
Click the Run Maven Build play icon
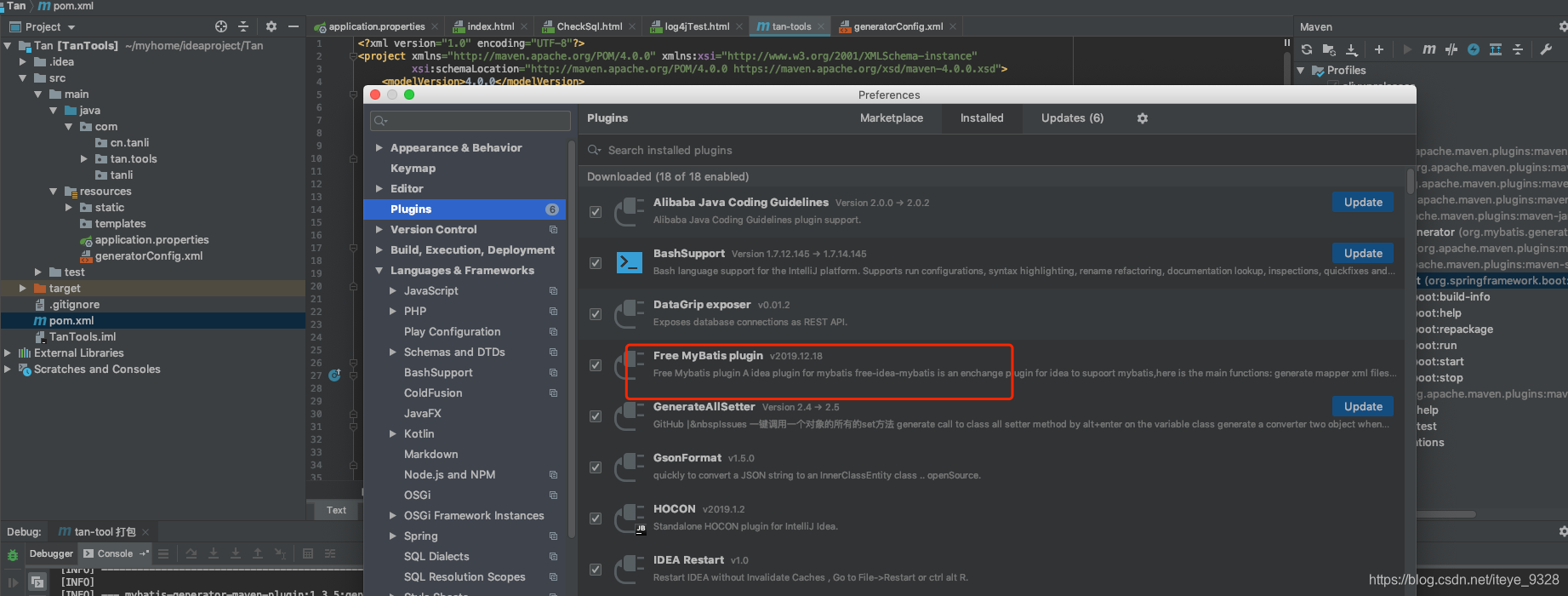pyautogui.click(x=1407, y=49)
